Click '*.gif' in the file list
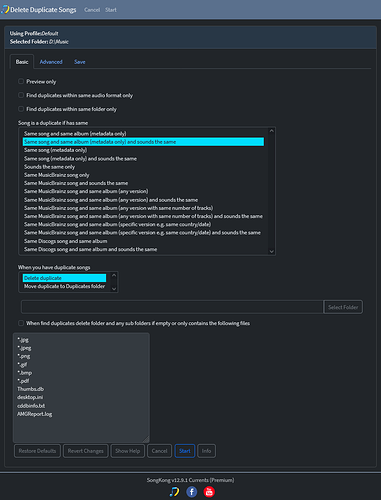The height and width of the screenshot is (500, 381). pyautogui.click(x=22, y=364)
